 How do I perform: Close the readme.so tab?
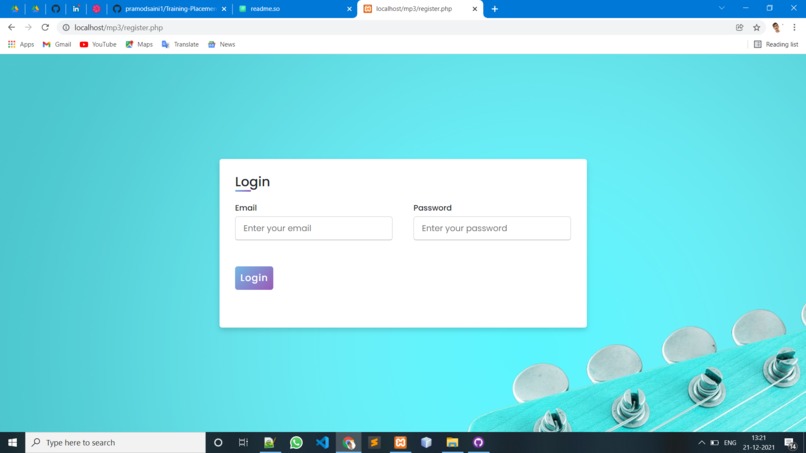349,9
